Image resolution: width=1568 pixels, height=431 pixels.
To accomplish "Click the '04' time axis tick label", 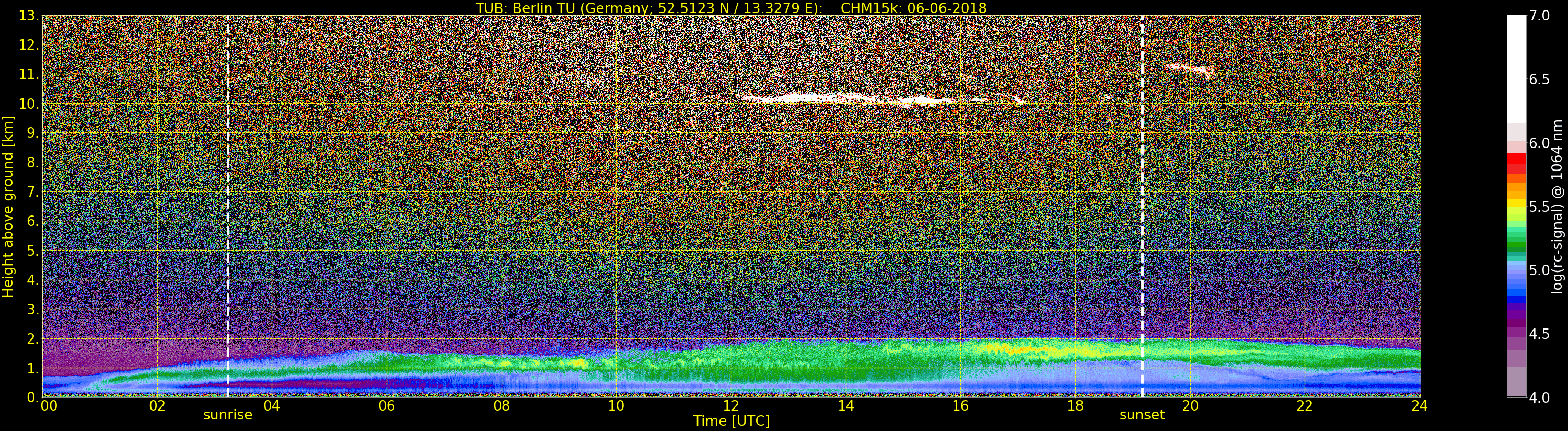I will click(272, 406).
